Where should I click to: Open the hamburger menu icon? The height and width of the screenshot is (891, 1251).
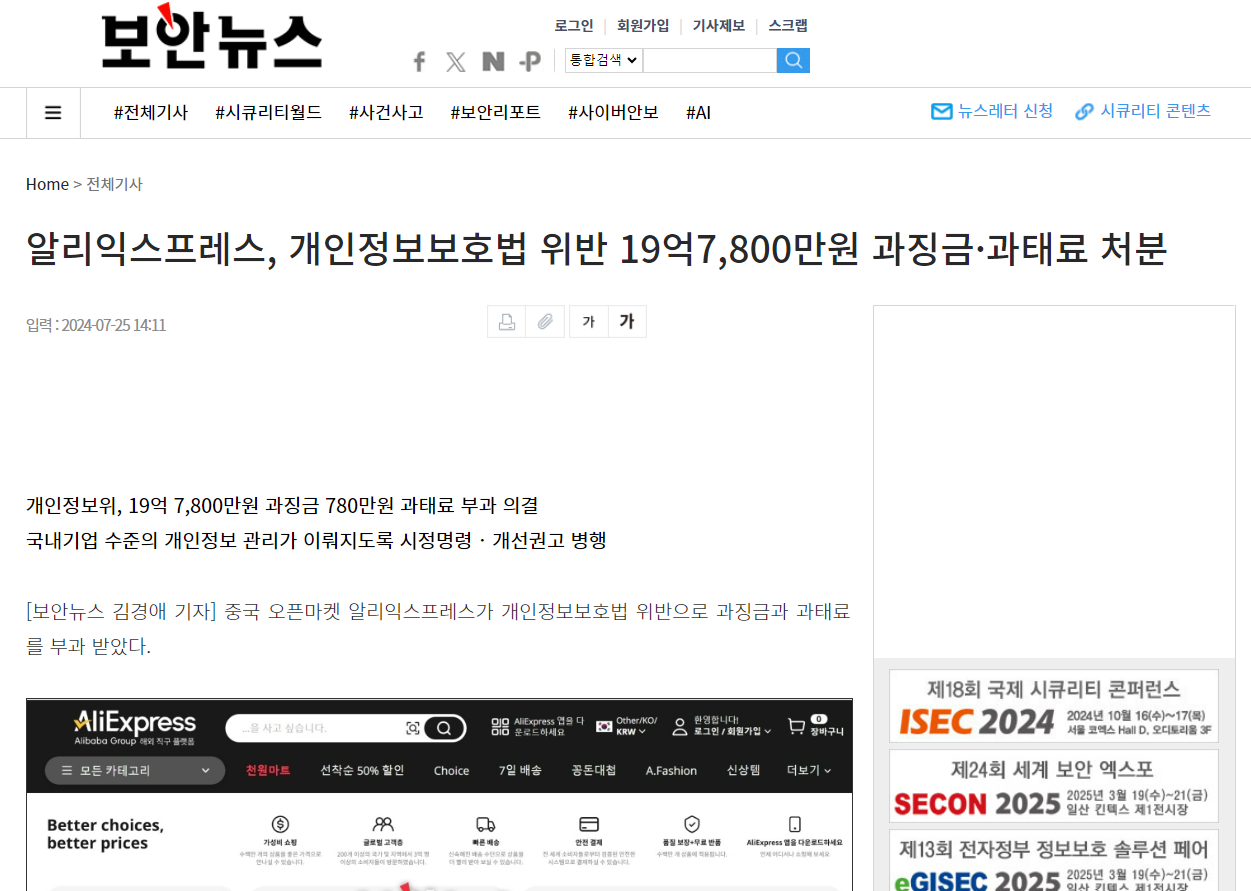coord(53,113)
